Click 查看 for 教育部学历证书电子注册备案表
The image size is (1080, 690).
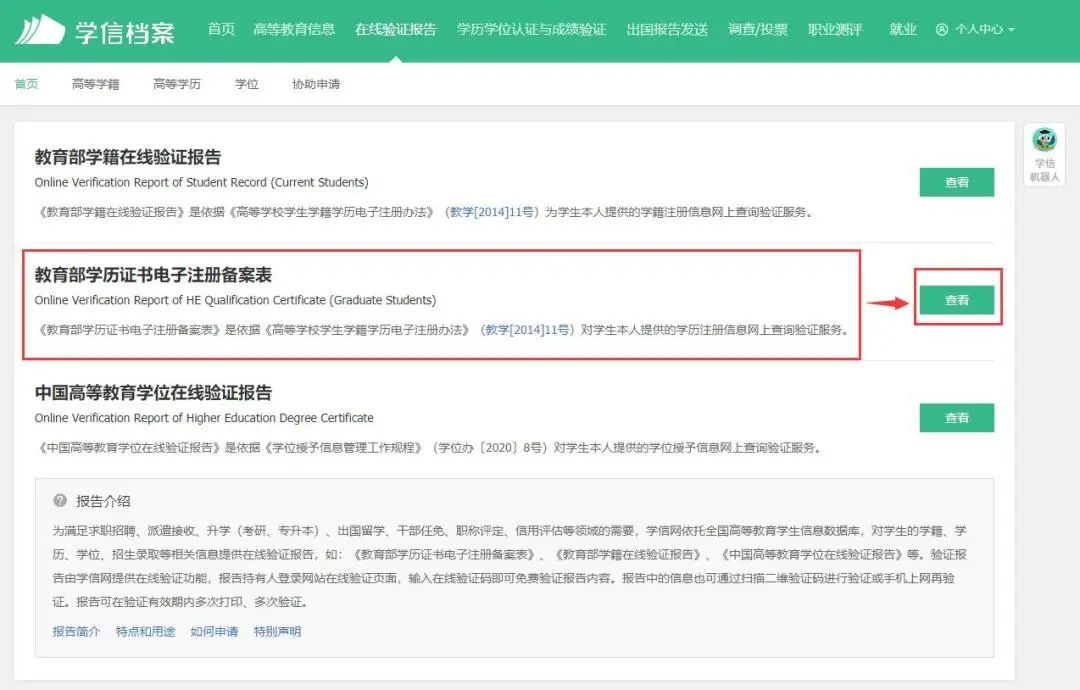957,300
